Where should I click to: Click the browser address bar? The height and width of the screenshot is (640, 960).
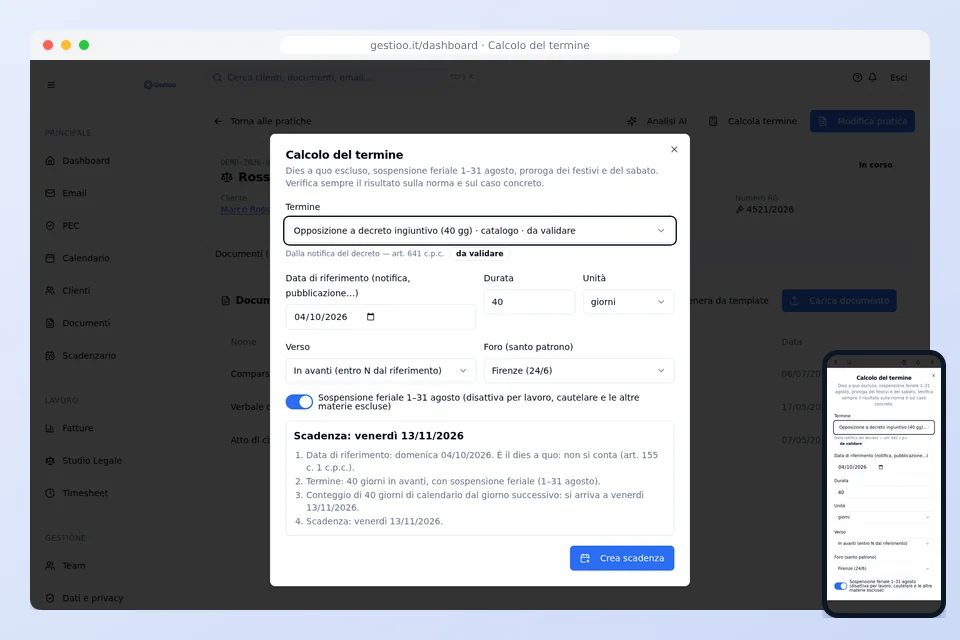tap(480, 45)
